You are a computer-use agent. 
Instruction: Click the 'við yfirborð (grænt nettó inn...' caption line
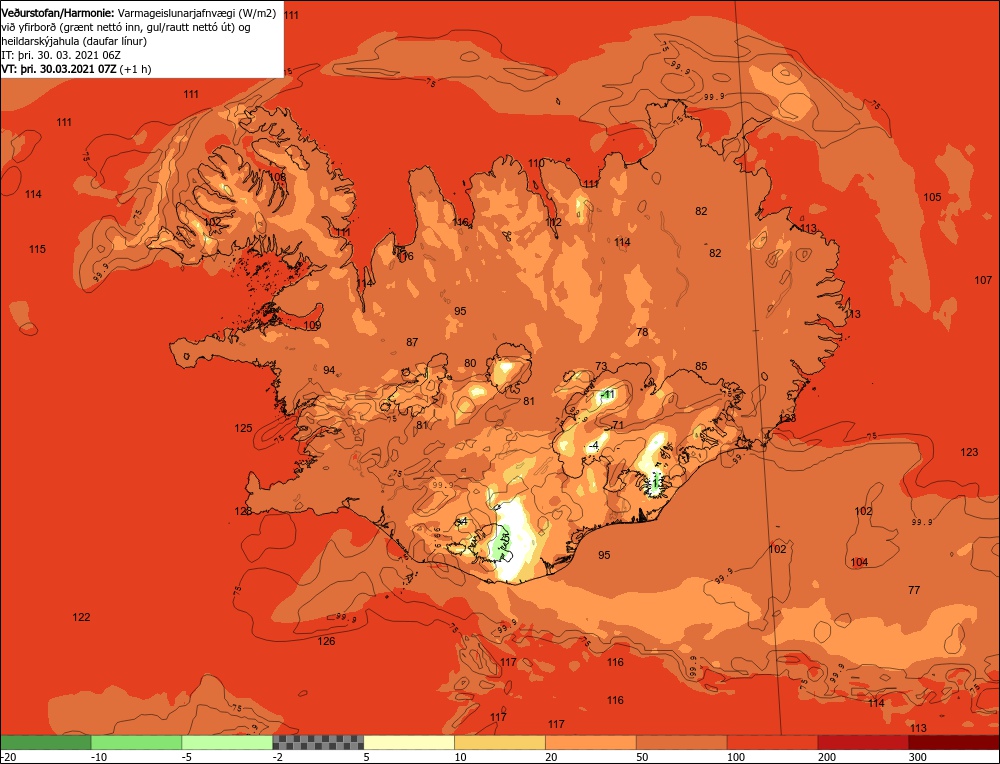(x=126, y=27)
